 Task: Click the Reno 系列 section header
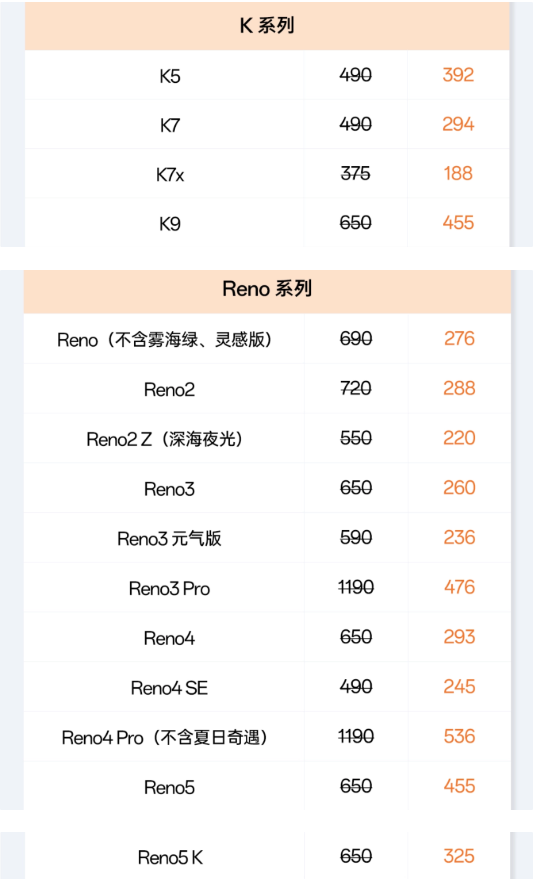(x=267, y=289)
